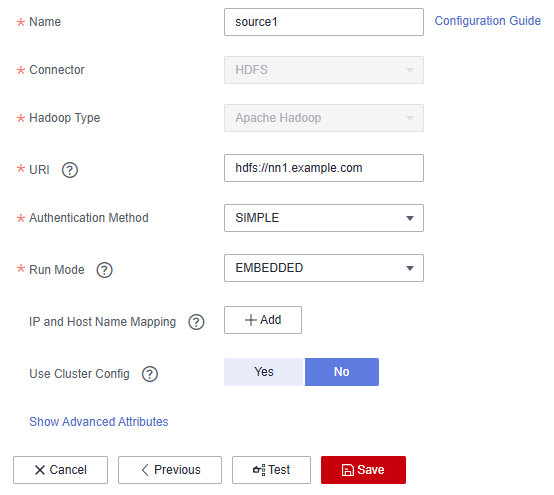This screenshot has width=554, height=495.
Task: Set Use Cluster Config to No
Action: pos(342,372)
